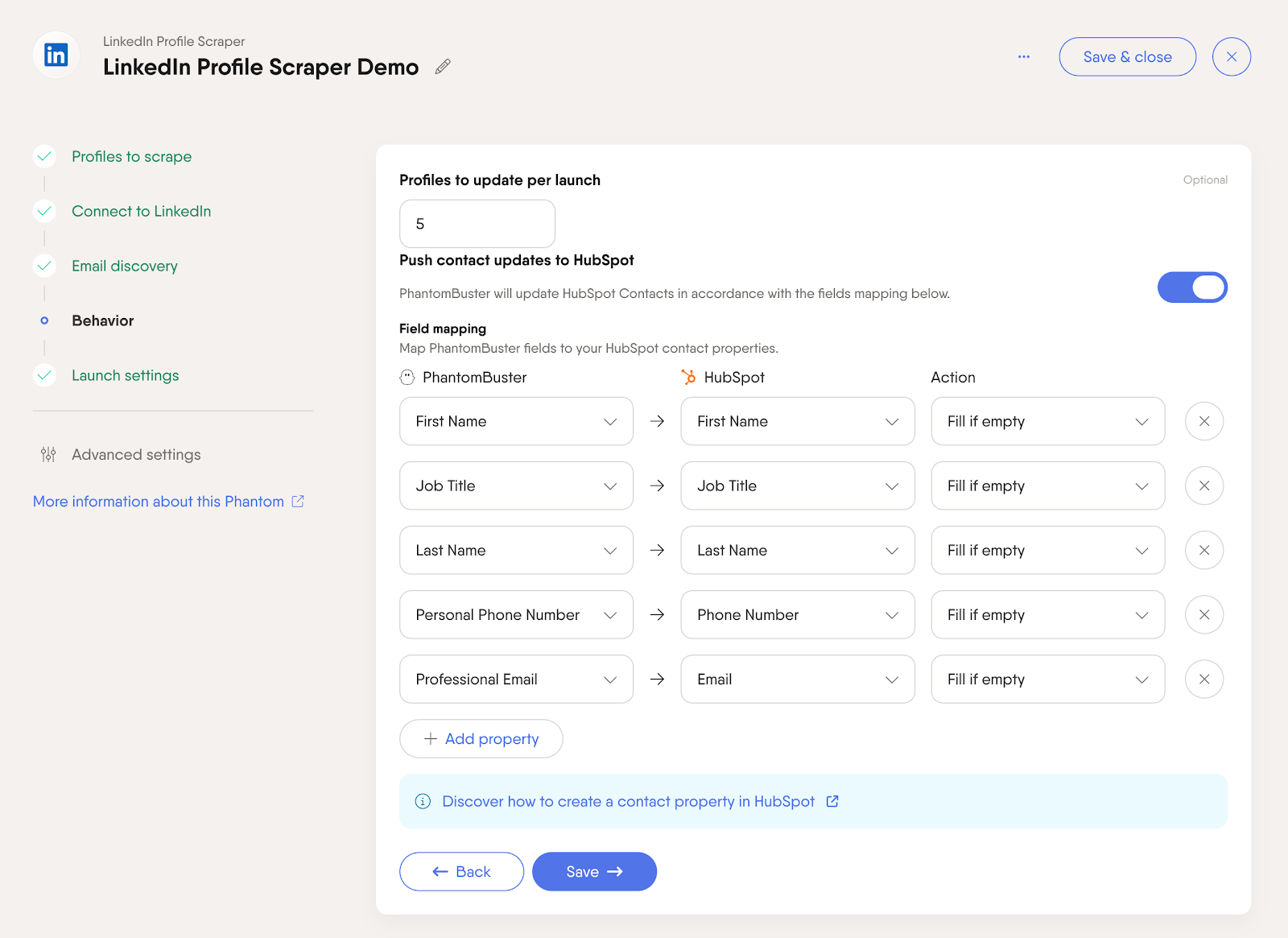
Task: Click the HubSpot logo column icon
Action: pyautogui.click(x=688, y=377)
